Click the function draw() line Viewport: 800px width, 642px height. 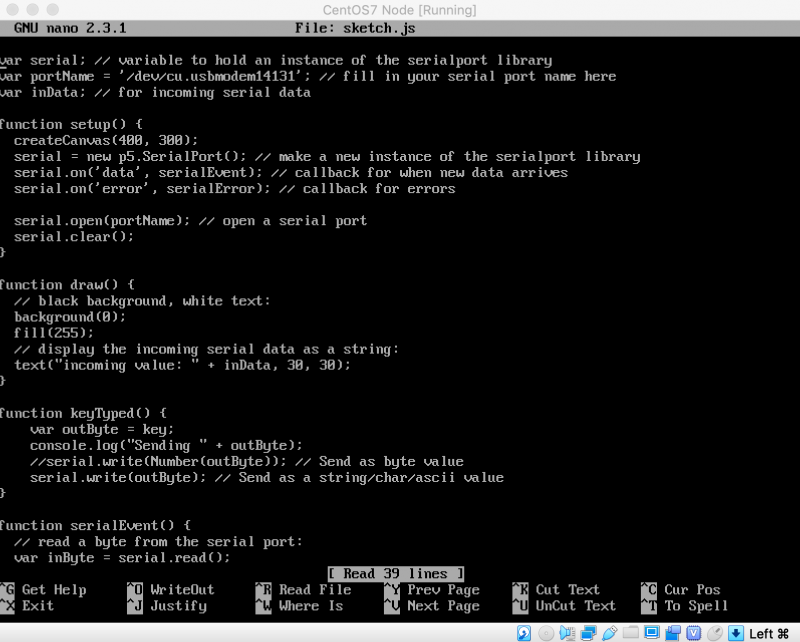coord(67,285)
